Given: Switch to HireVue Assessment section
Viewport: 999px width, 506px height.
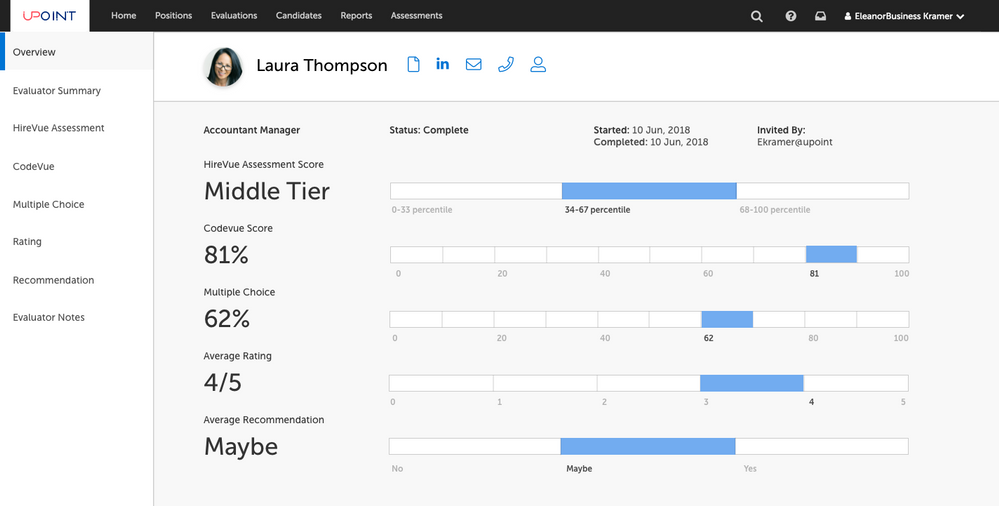Looking at the screenshot, I should 58,128.
